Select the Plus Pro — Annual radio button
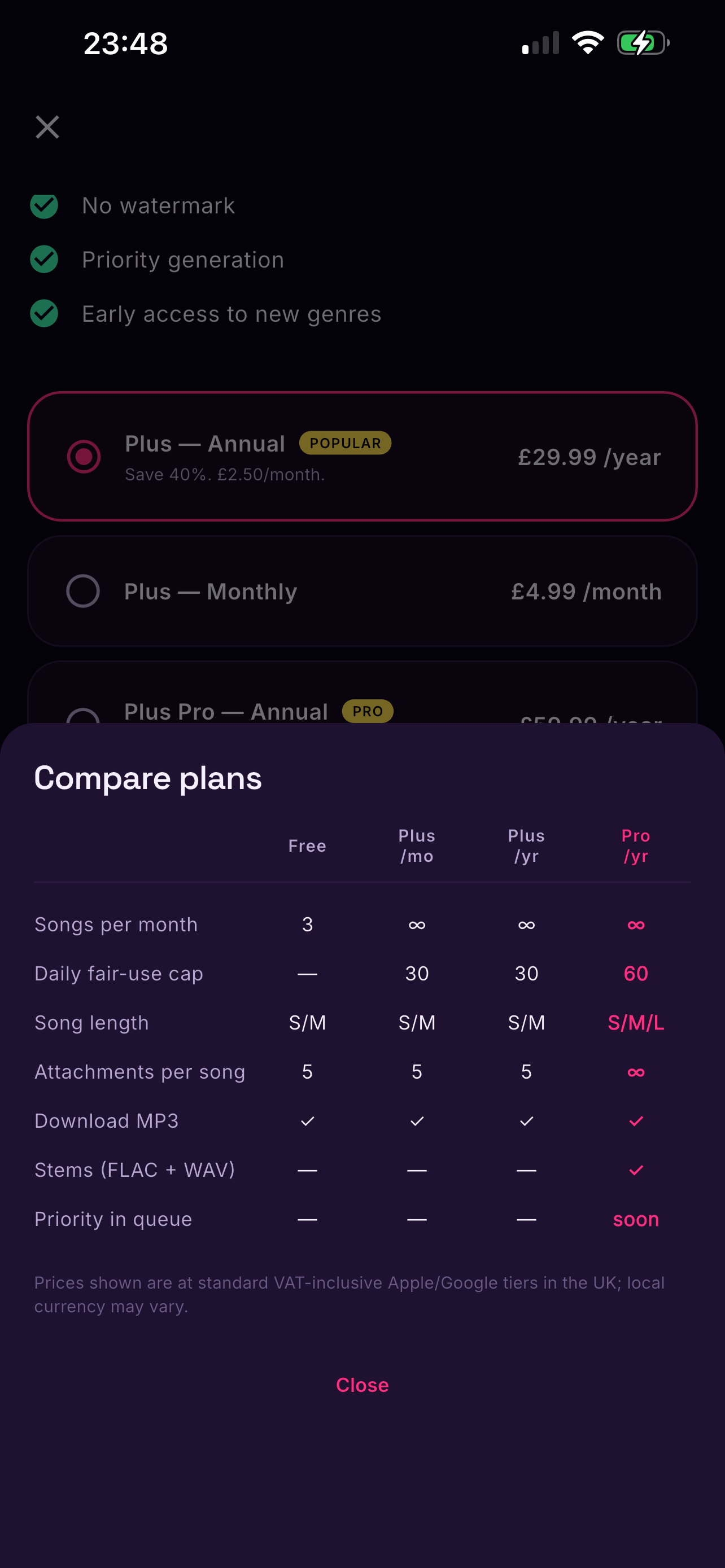Image resolution: width=725 pixels, height=1568 pixels. (83, 716)
